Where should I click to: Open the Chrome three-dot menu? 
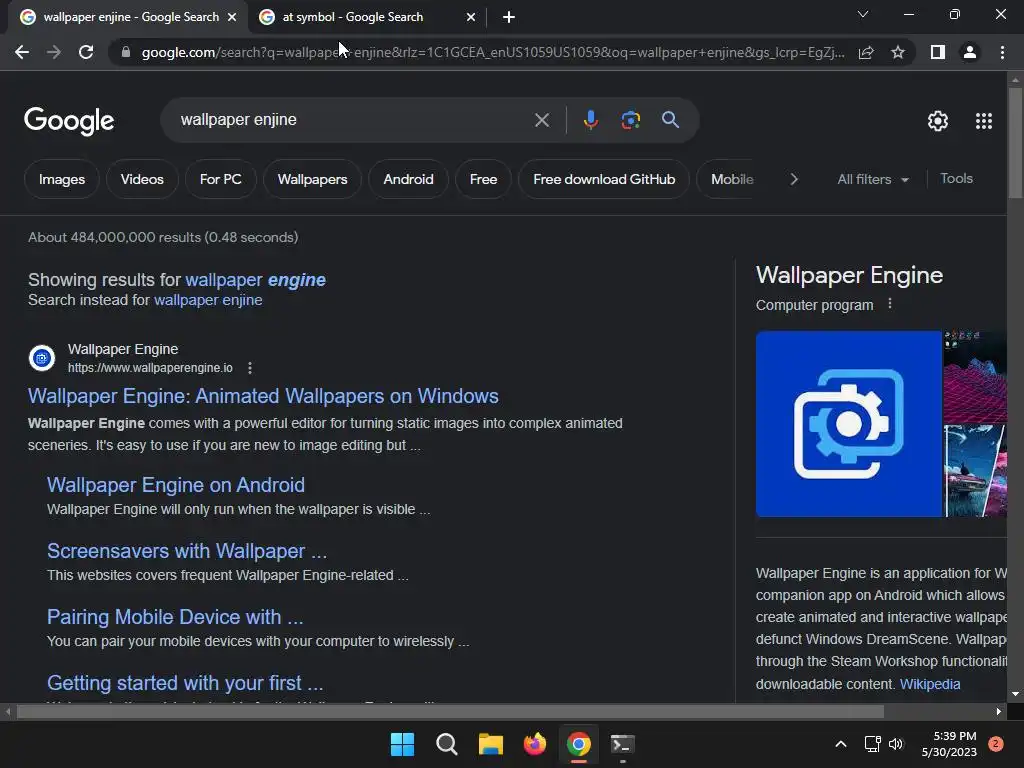pyautogui.click(x=1002, y=52)
